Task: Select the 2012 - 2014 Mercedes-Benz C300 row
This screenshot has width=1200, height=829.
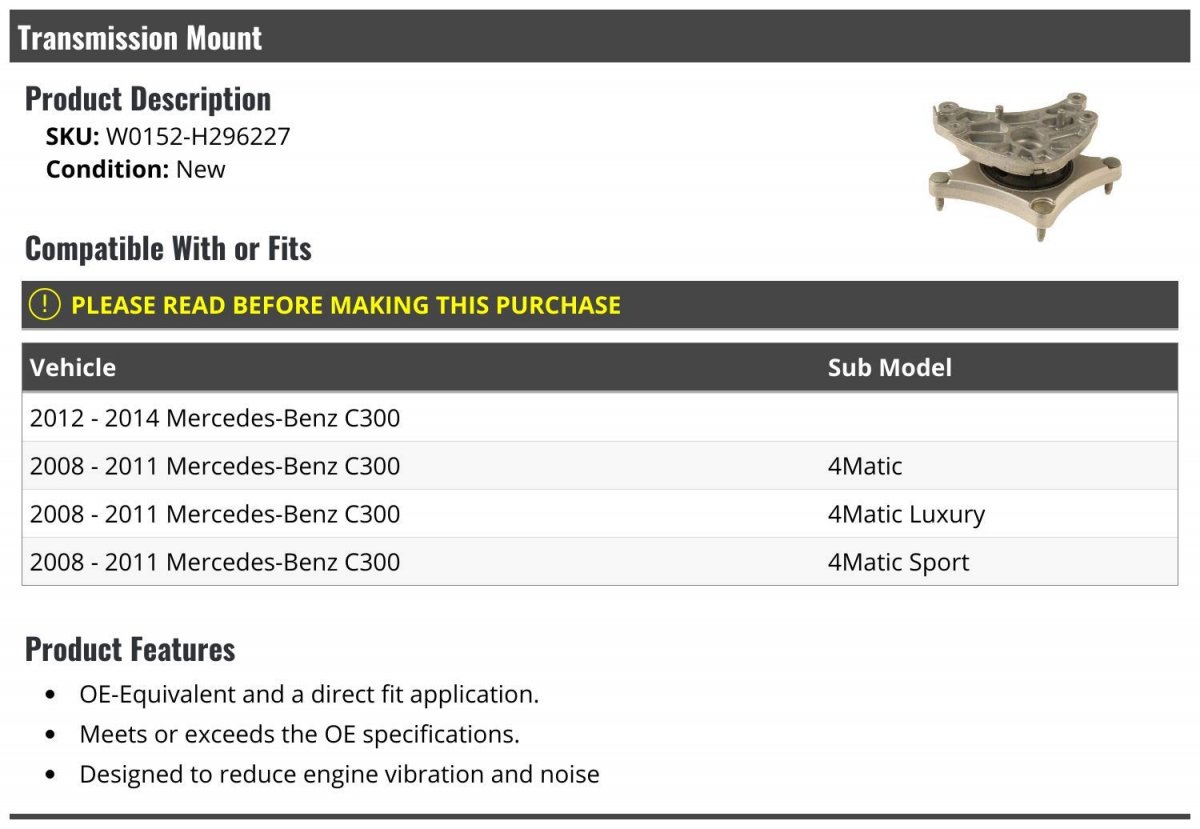Action: pyautogui.click(x=600, y=417)
